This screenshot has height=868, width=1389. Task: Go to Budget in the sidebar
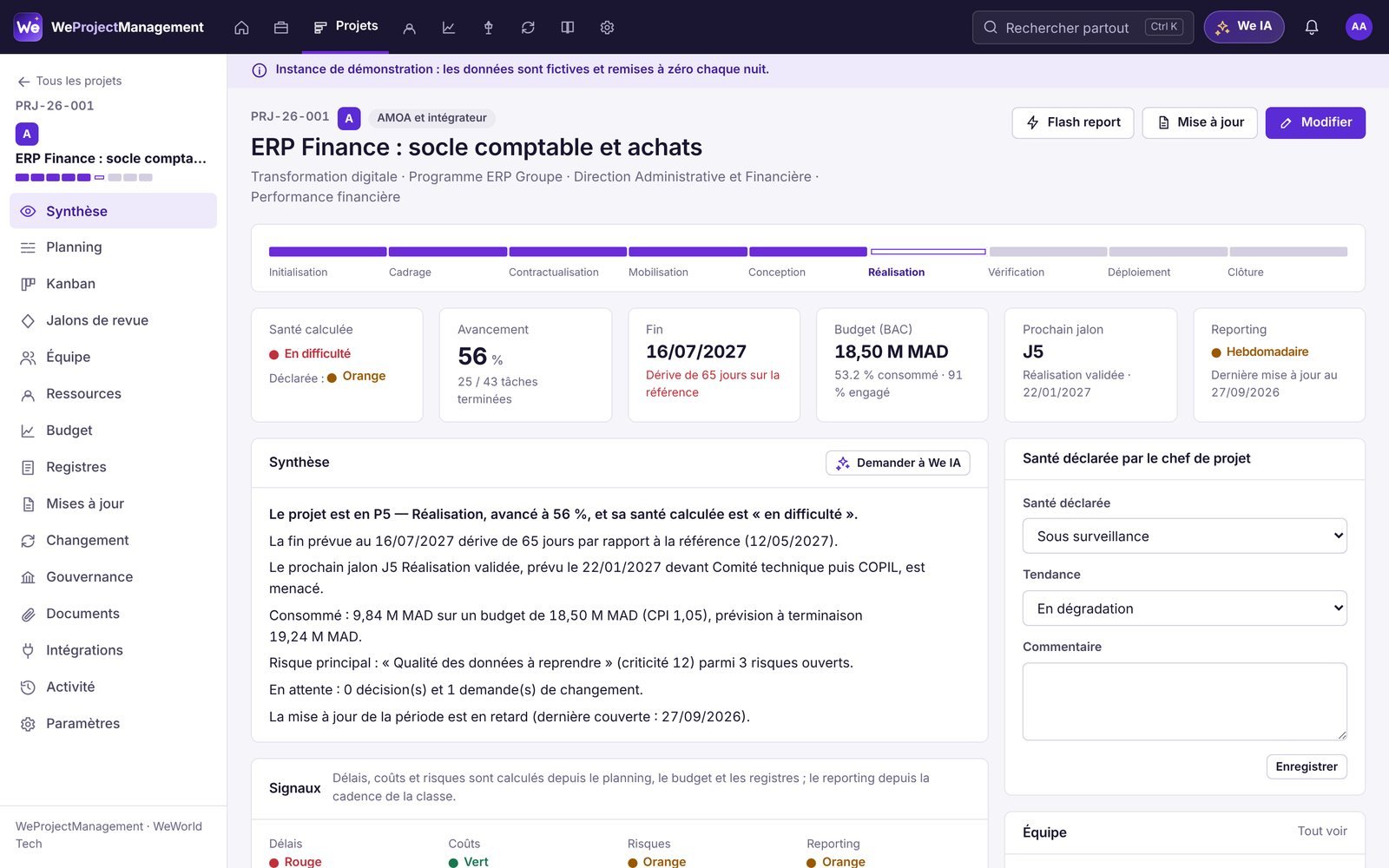click(113, 431)
